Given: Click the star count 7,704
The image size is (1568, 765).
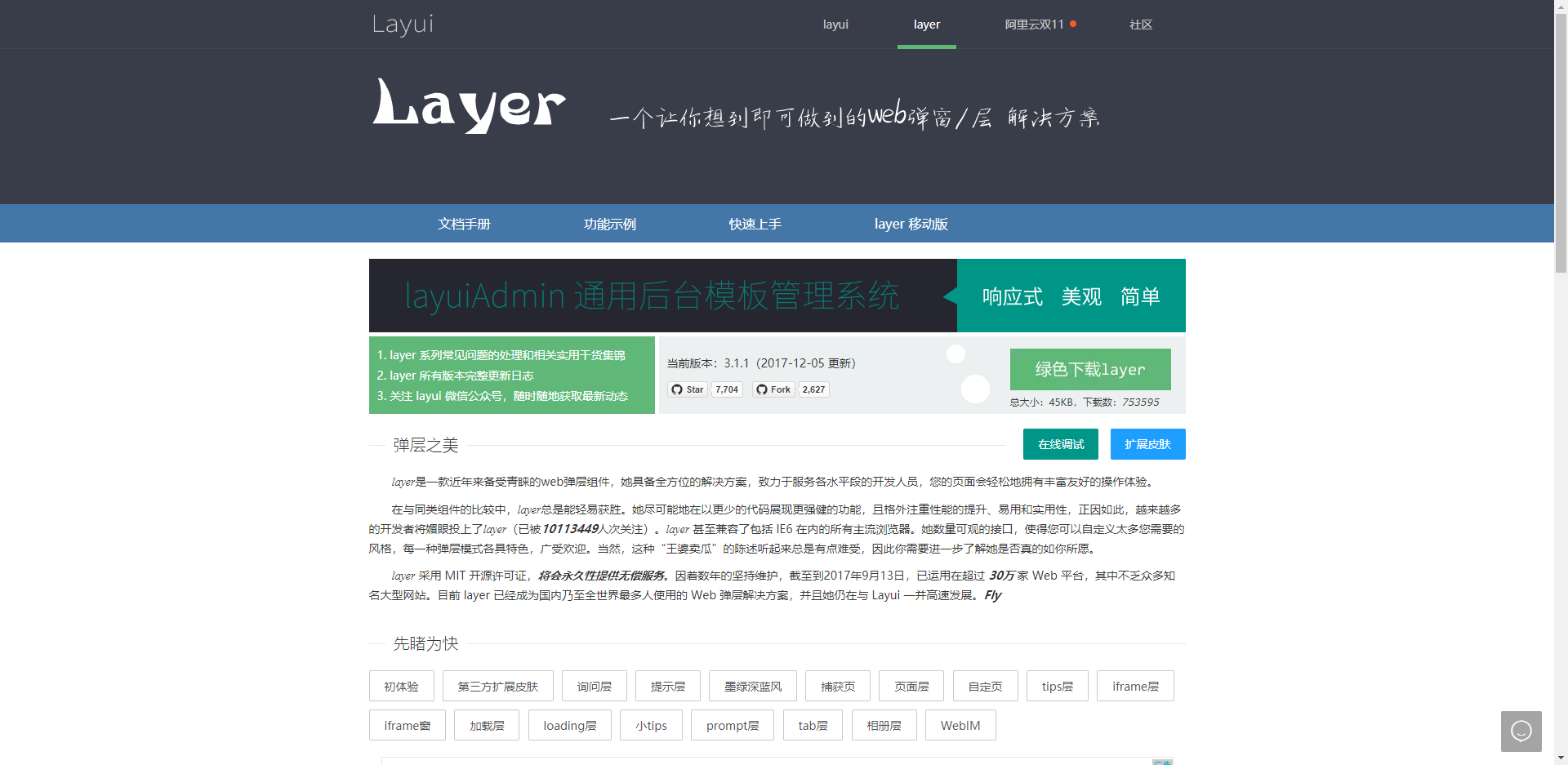Looking at the screenshot, I should [x=727, y=389].
